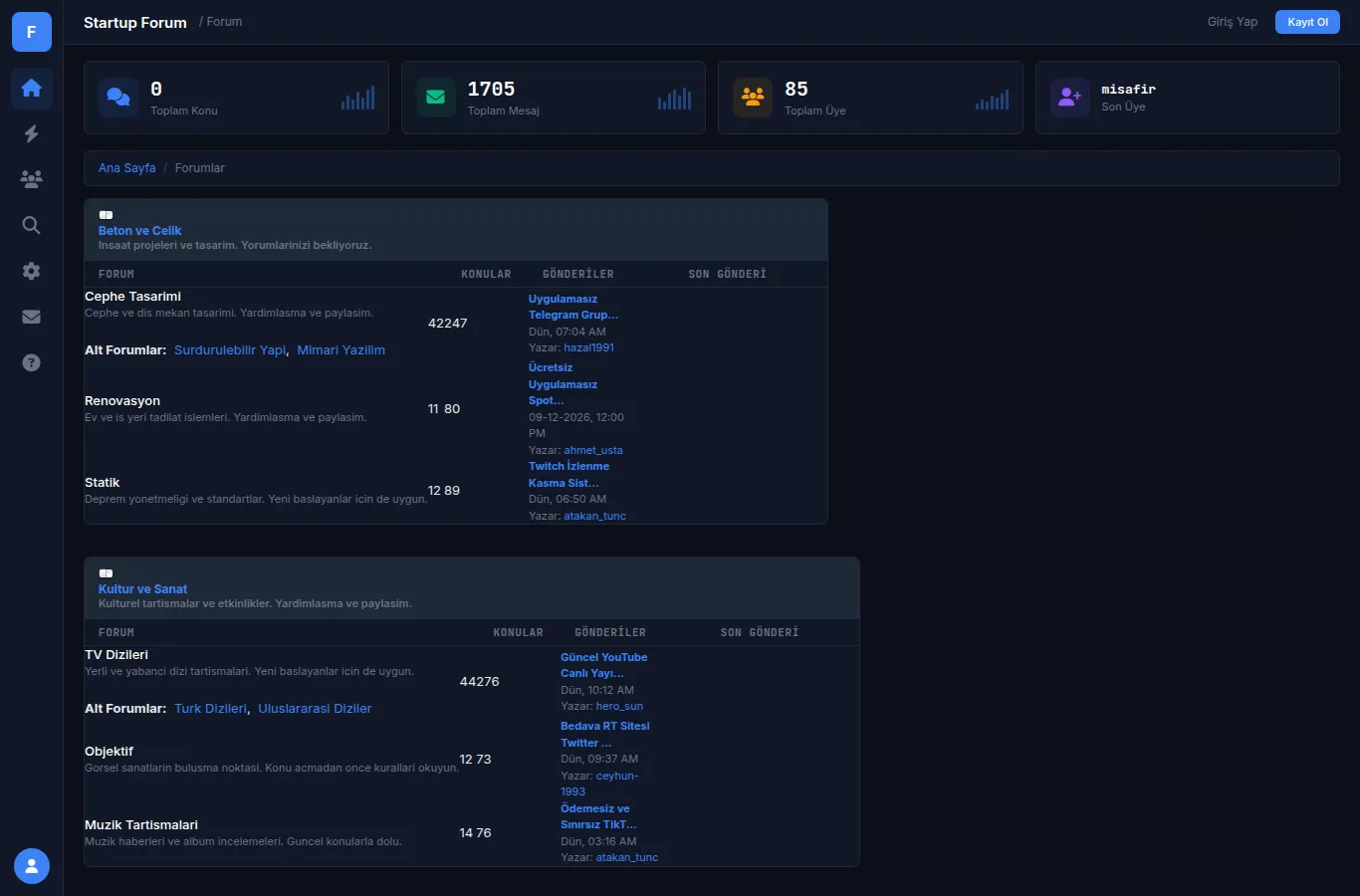This screenshot has width=1360, height=896.
Task: Open the home icon in sidebar
Action: pyautogui.click(x=31, y=88)
